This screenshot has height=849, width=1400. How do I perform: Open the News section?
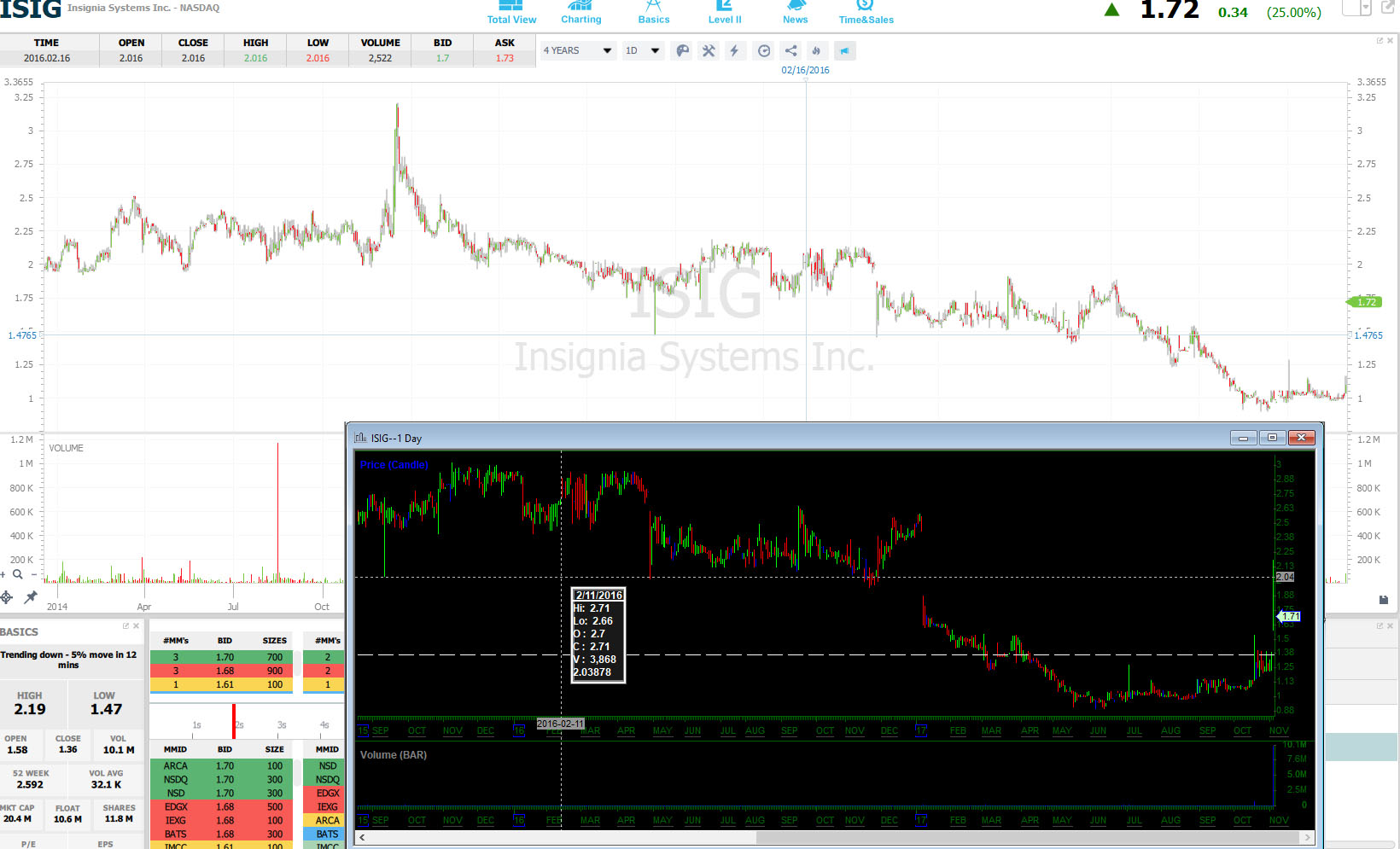[795, 12]
